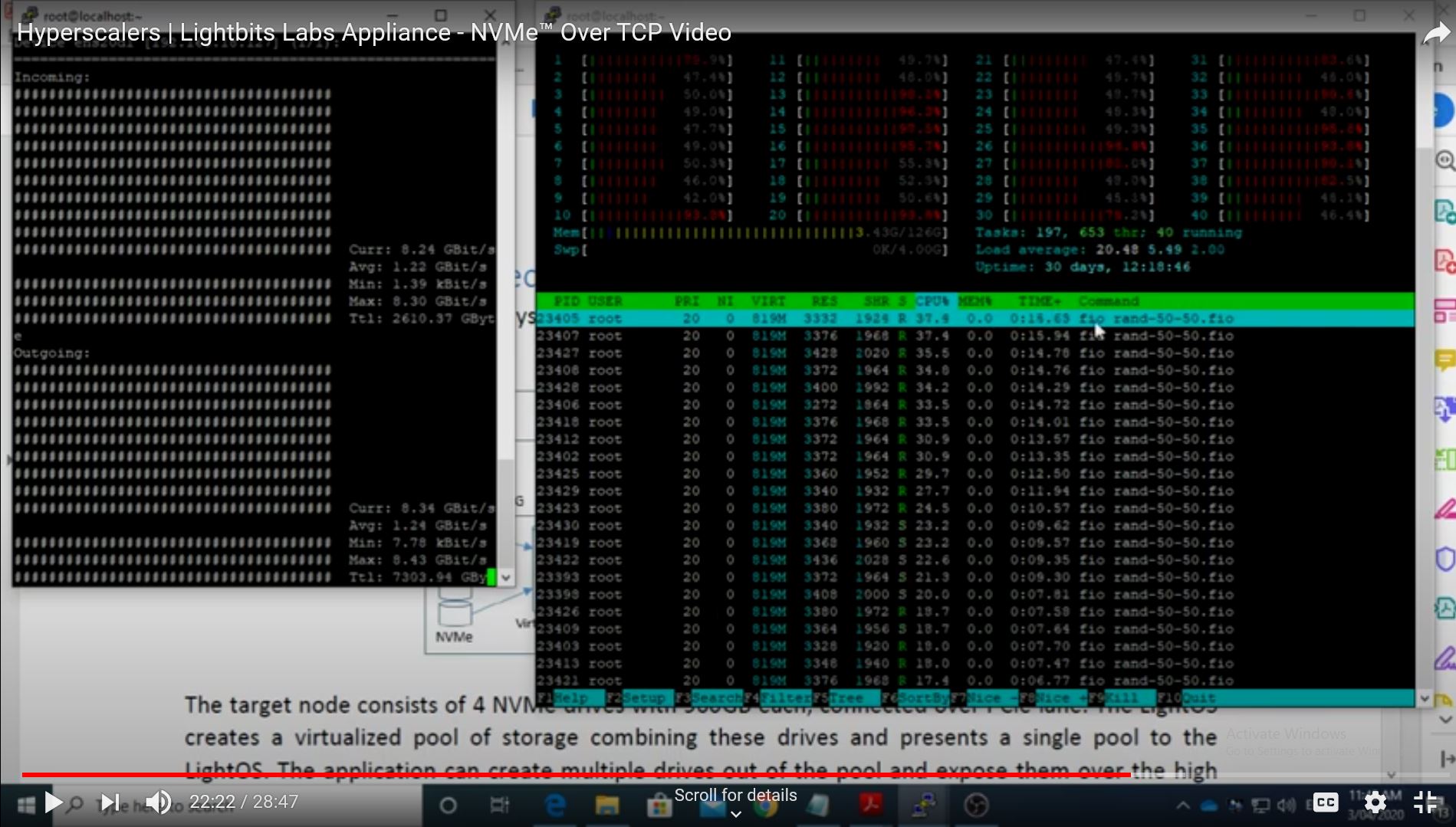Click Acrobat's magnifier zoom icon in side pane
1456x827 pixels.
click(1444, 161)
